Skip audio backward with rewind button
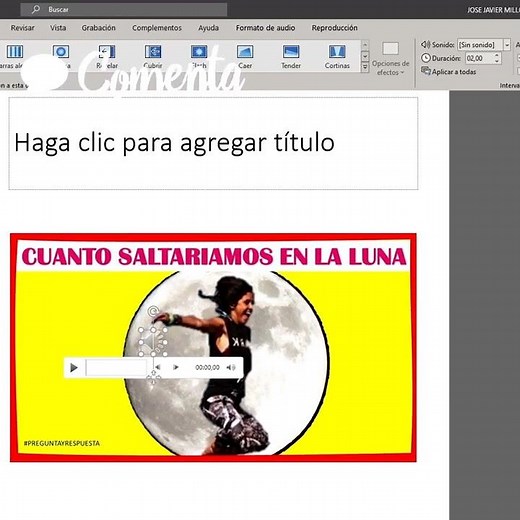The height and width of the screenshot is (520, 520). (157, 367)
